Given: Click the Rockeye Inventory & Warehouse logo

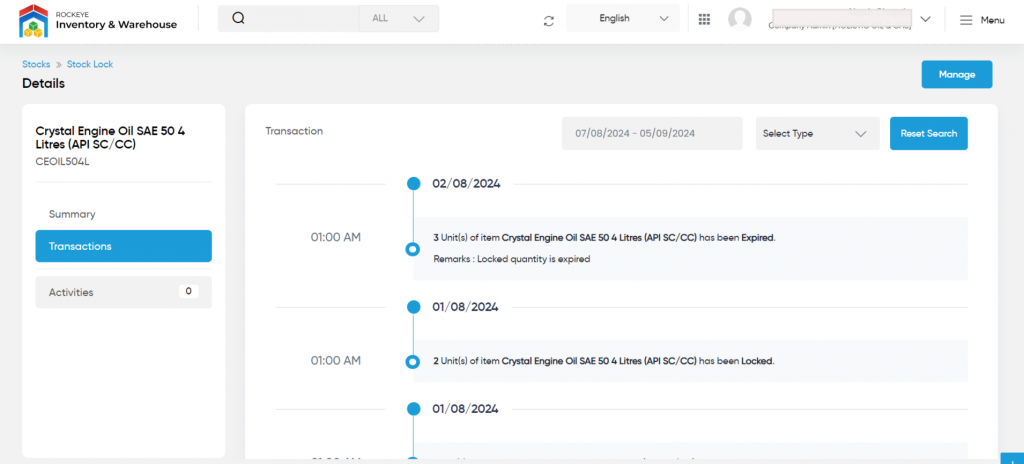Looking at the screenshot, I should click(98, 20).
